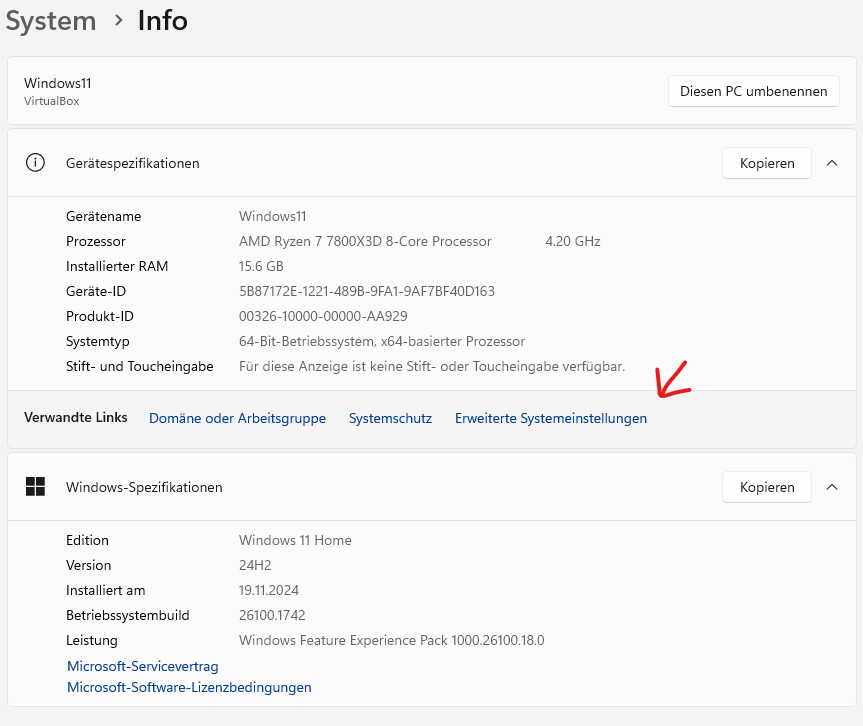Click the Leistung label
This screenshot has height=726, width=863.
pyautogui.click(x=92, y=641)
